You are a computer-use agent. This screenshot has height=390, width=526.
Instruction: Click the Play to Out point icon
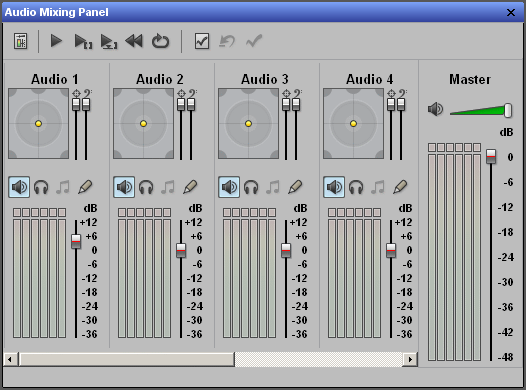(109, 41)
